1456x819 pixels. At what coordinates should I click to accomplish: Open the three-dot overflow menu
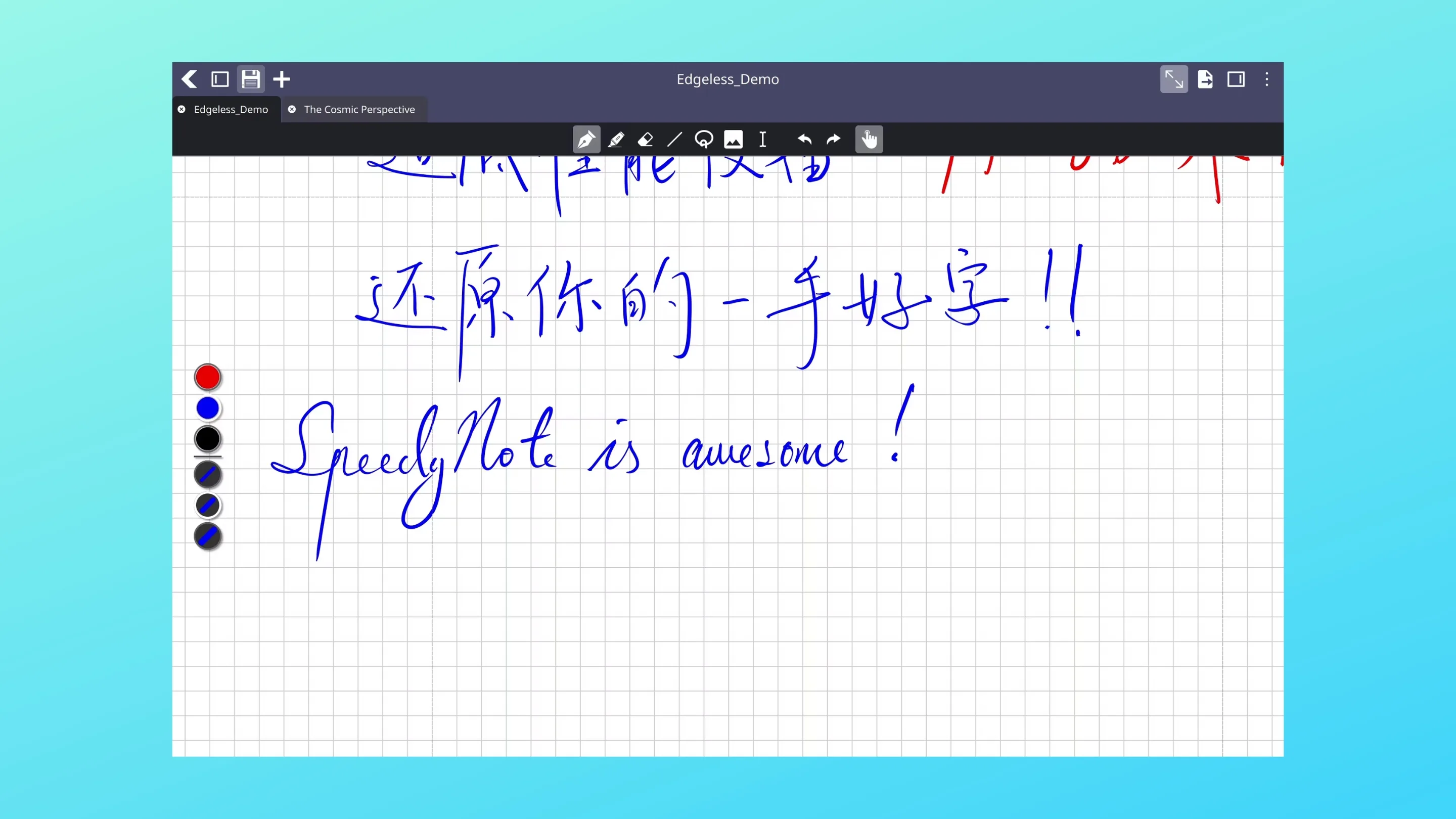[x=1266, y=79]
